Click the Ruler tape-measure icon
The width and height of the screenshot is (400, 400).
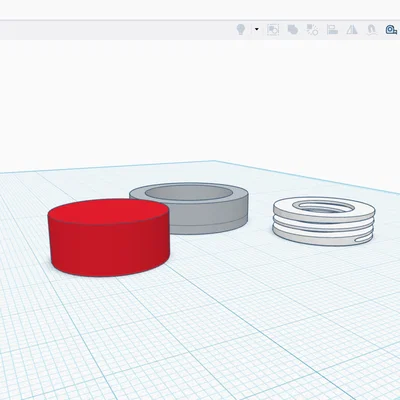click(x=391, y=30)
